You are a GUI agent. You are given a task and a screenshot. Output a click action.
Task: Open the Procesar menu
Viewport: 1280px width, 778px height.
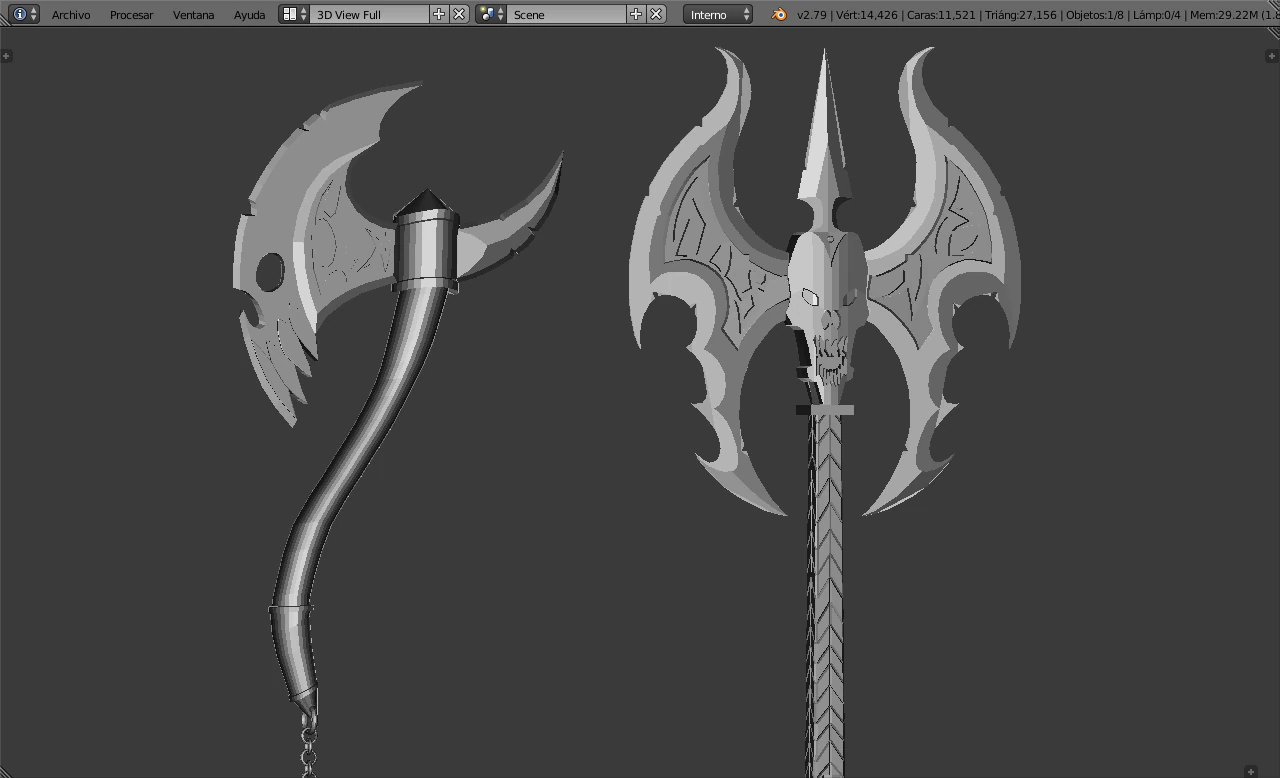(131, 14)
